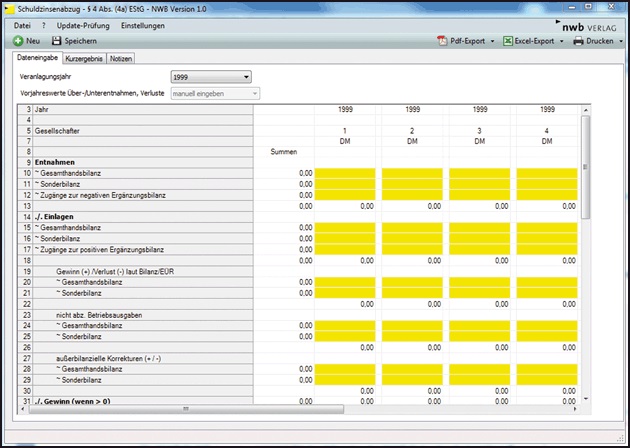Screen dimensions: 630x448
Task: Switch to the Notizen tab
Action: [x=121, y=59]
